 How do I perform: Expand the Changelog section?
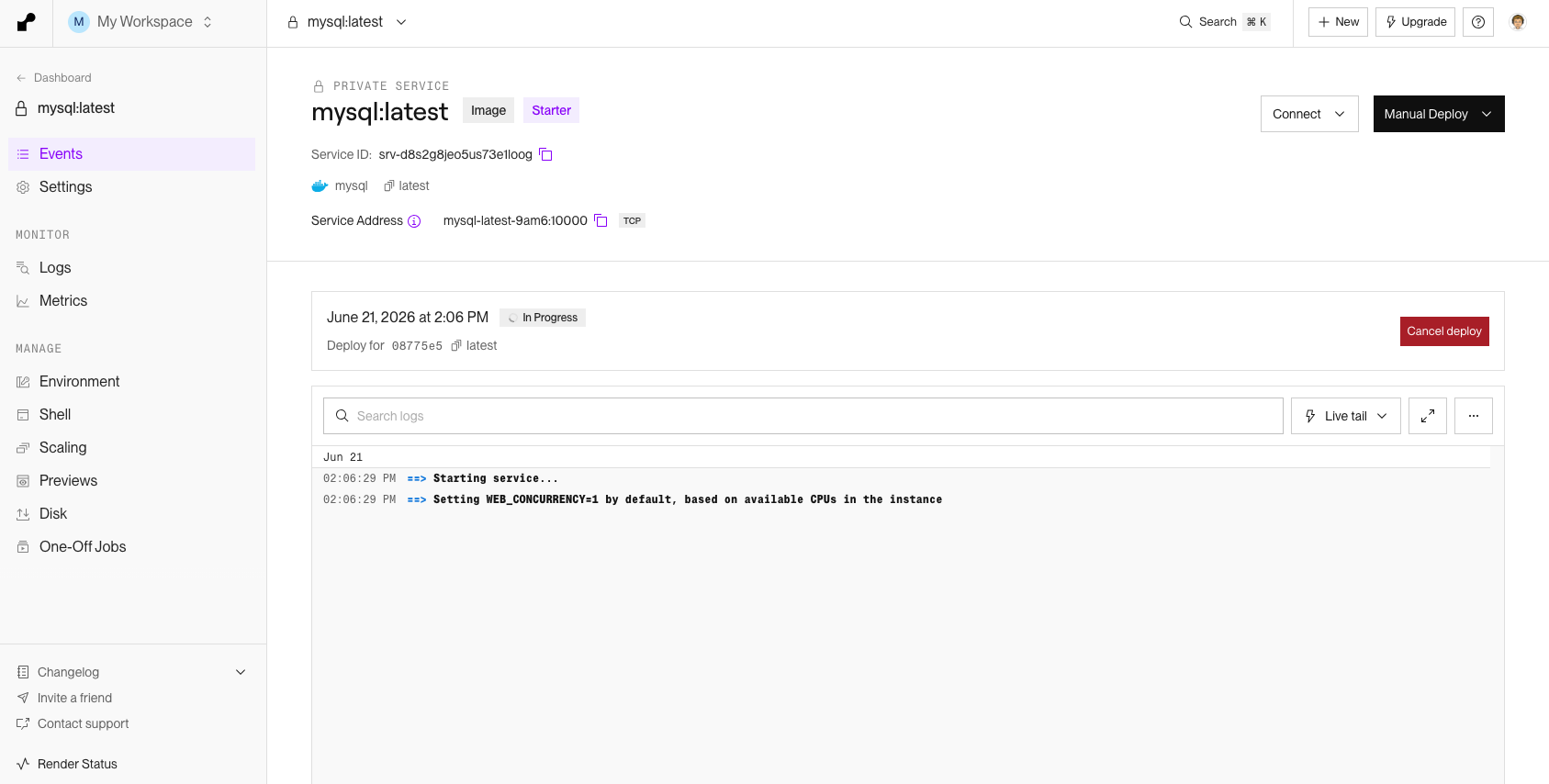pos(132,672)
